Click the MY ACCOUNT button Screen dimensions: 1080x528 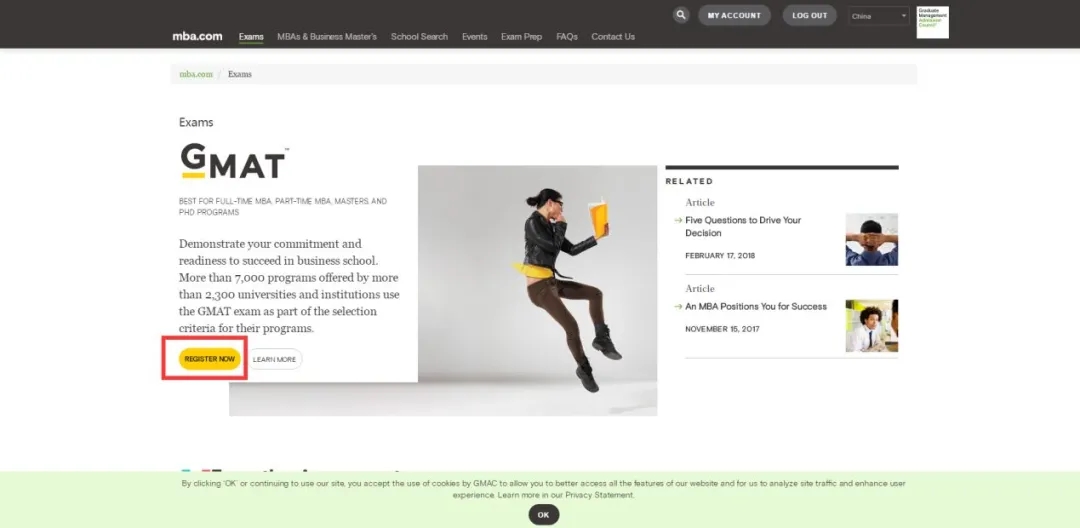[734, 15]
